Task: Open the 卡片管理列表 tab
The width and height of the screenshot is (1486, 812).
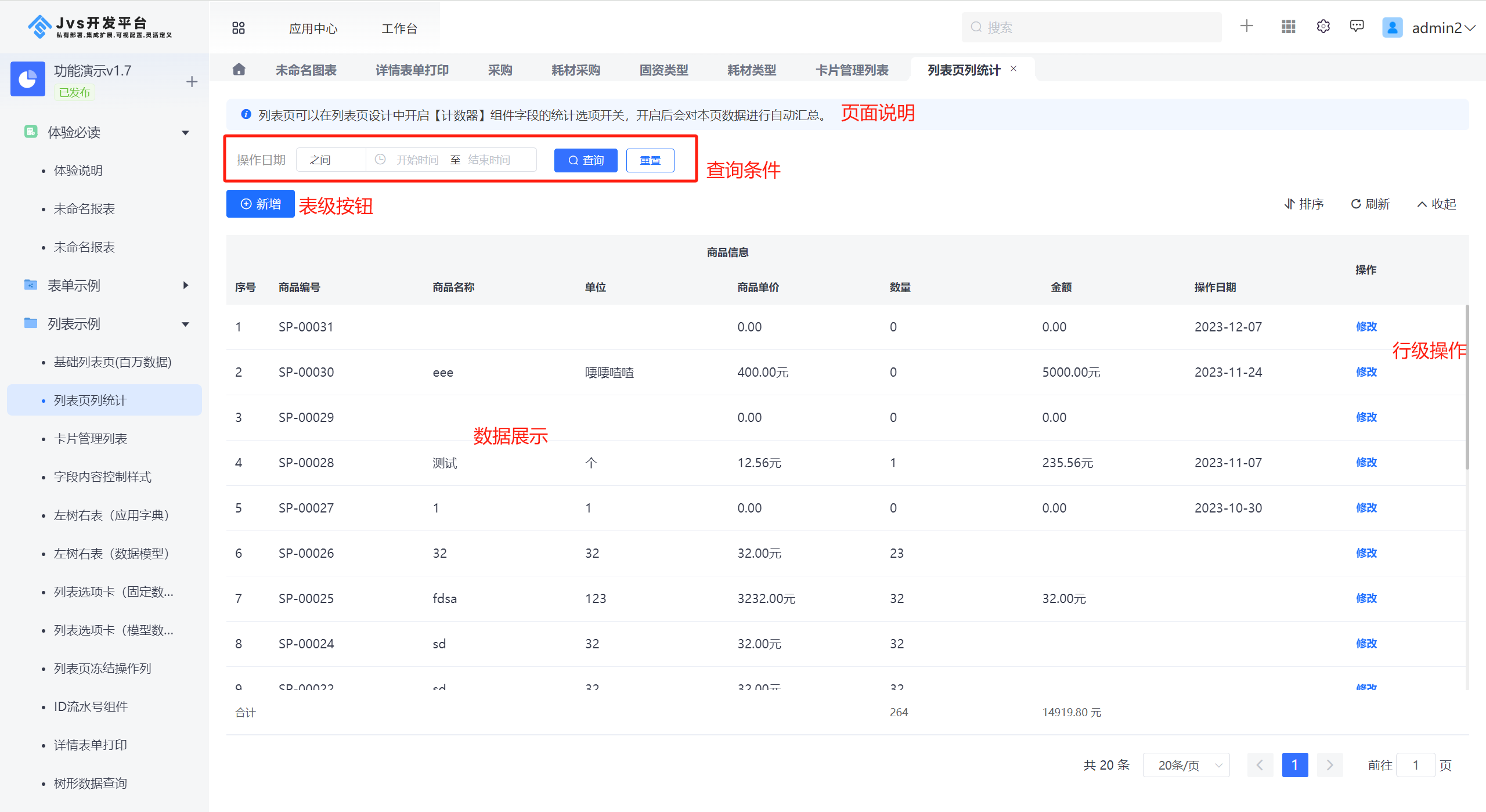Action: [852, 69]
